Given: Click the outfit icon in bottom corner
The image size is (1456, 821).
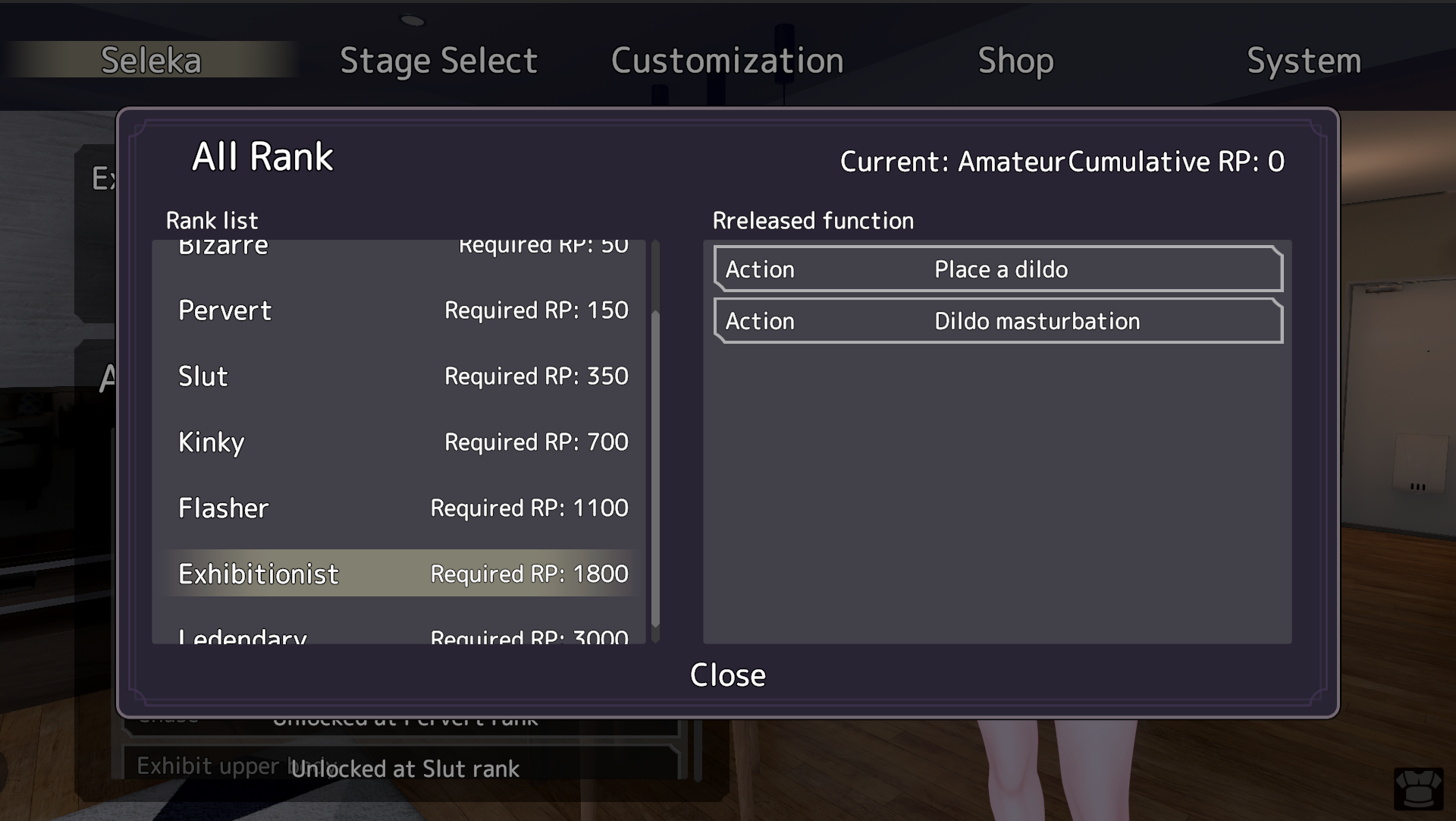Looking at the screenshot, I should coord(1418,788).
